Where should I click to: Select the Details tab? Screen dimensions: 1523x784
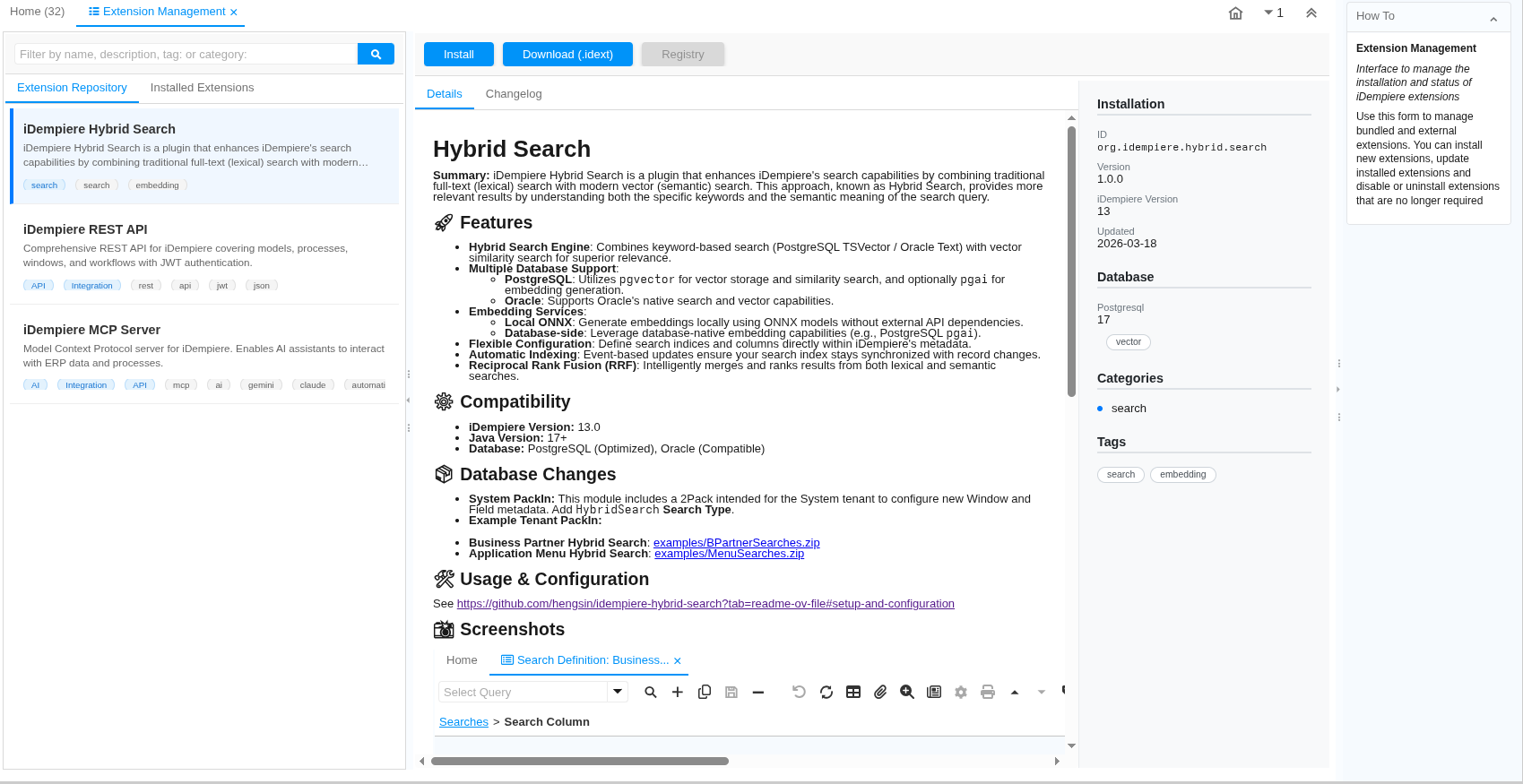(445, 94)
